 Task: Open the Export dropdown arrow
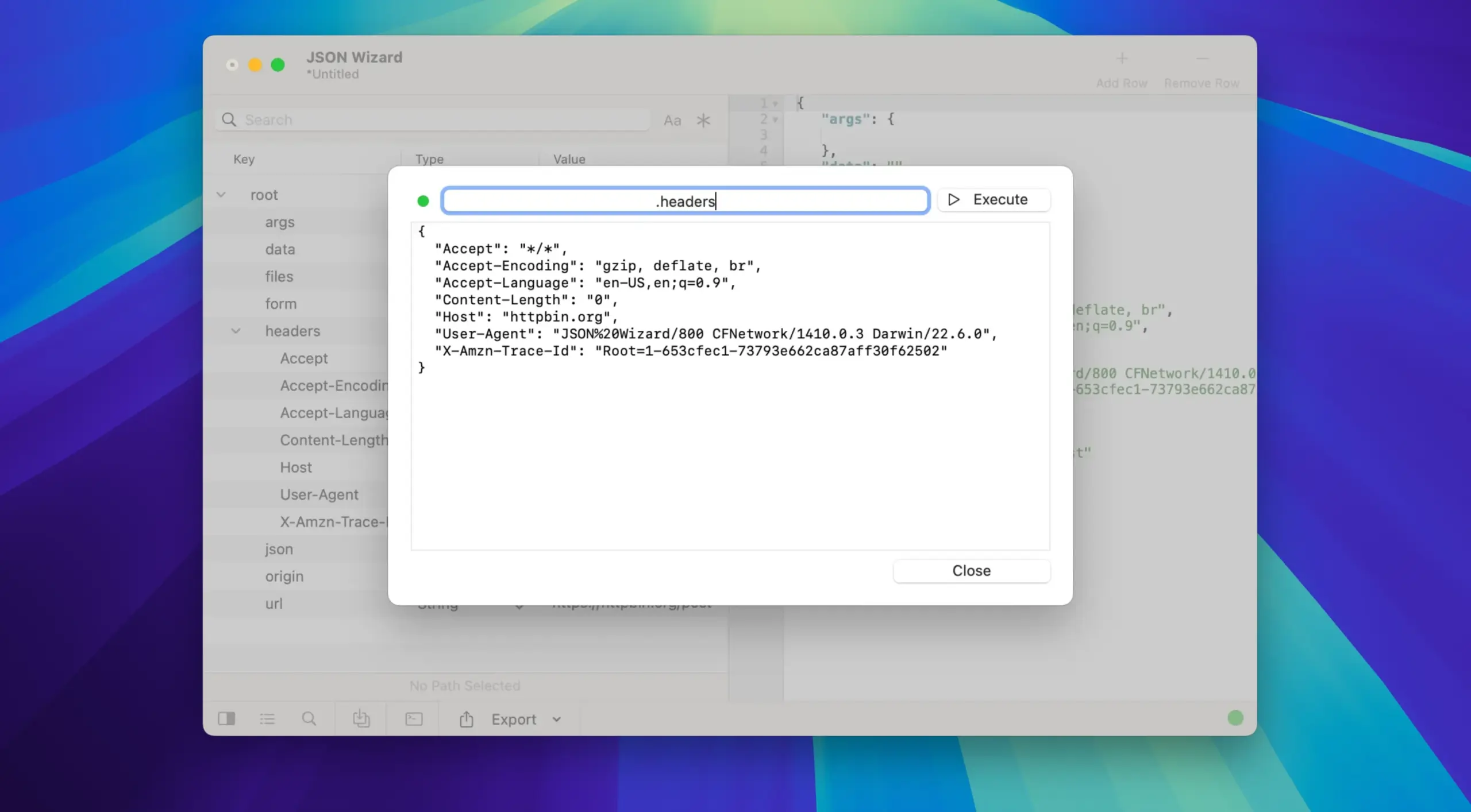[556, 719]
